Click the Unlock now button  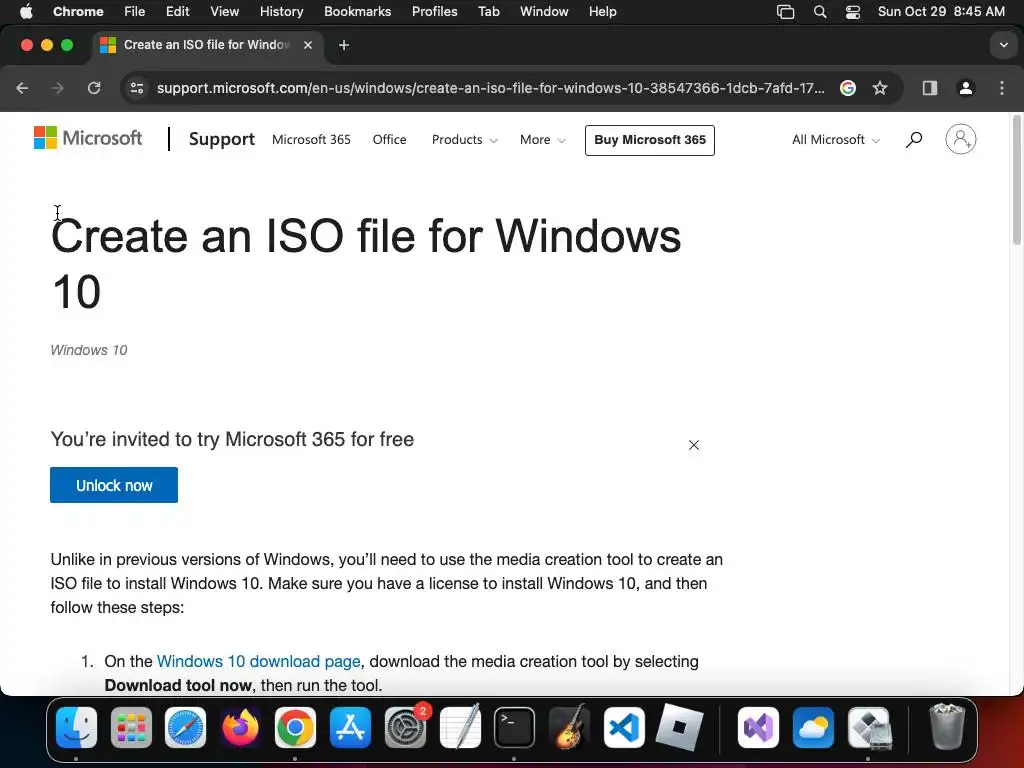[x=114, y=485]
